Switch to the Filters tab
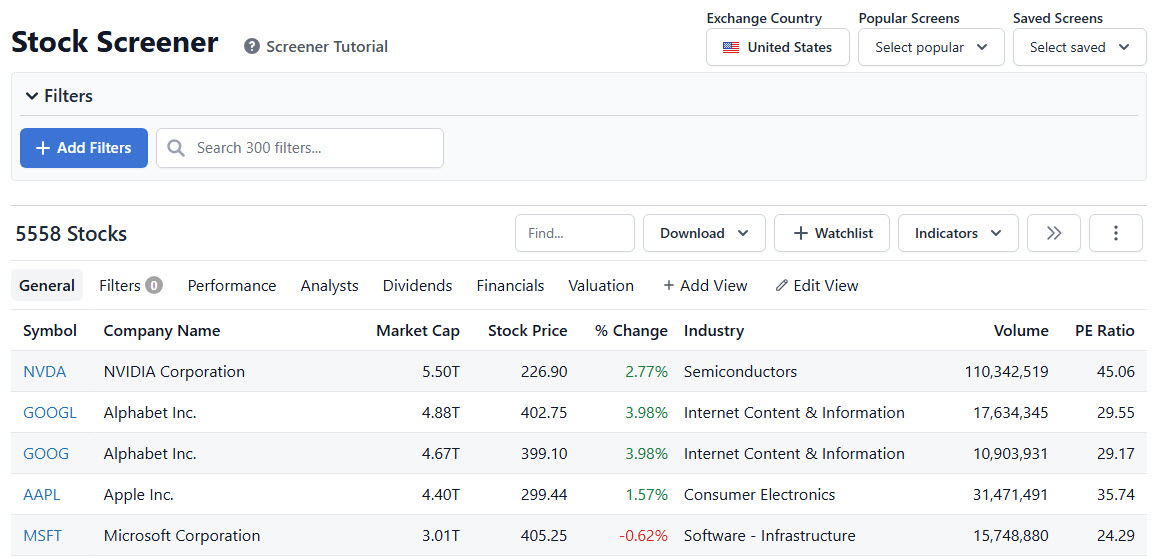The height and width of the screenshot is (559, 1154). pyautogui.click(x=130, y=285)
